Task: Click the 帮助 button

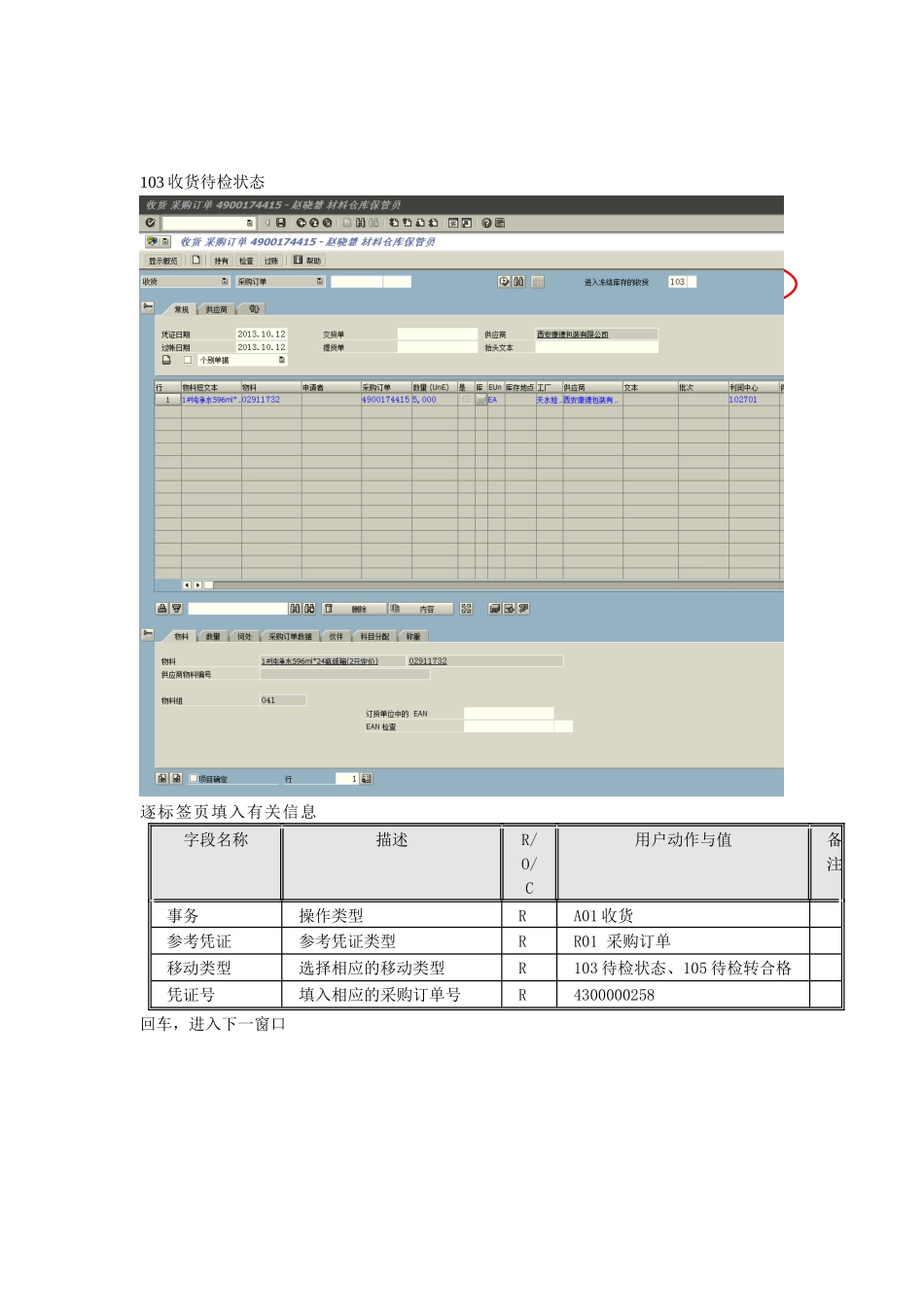Action: point(307,261)
